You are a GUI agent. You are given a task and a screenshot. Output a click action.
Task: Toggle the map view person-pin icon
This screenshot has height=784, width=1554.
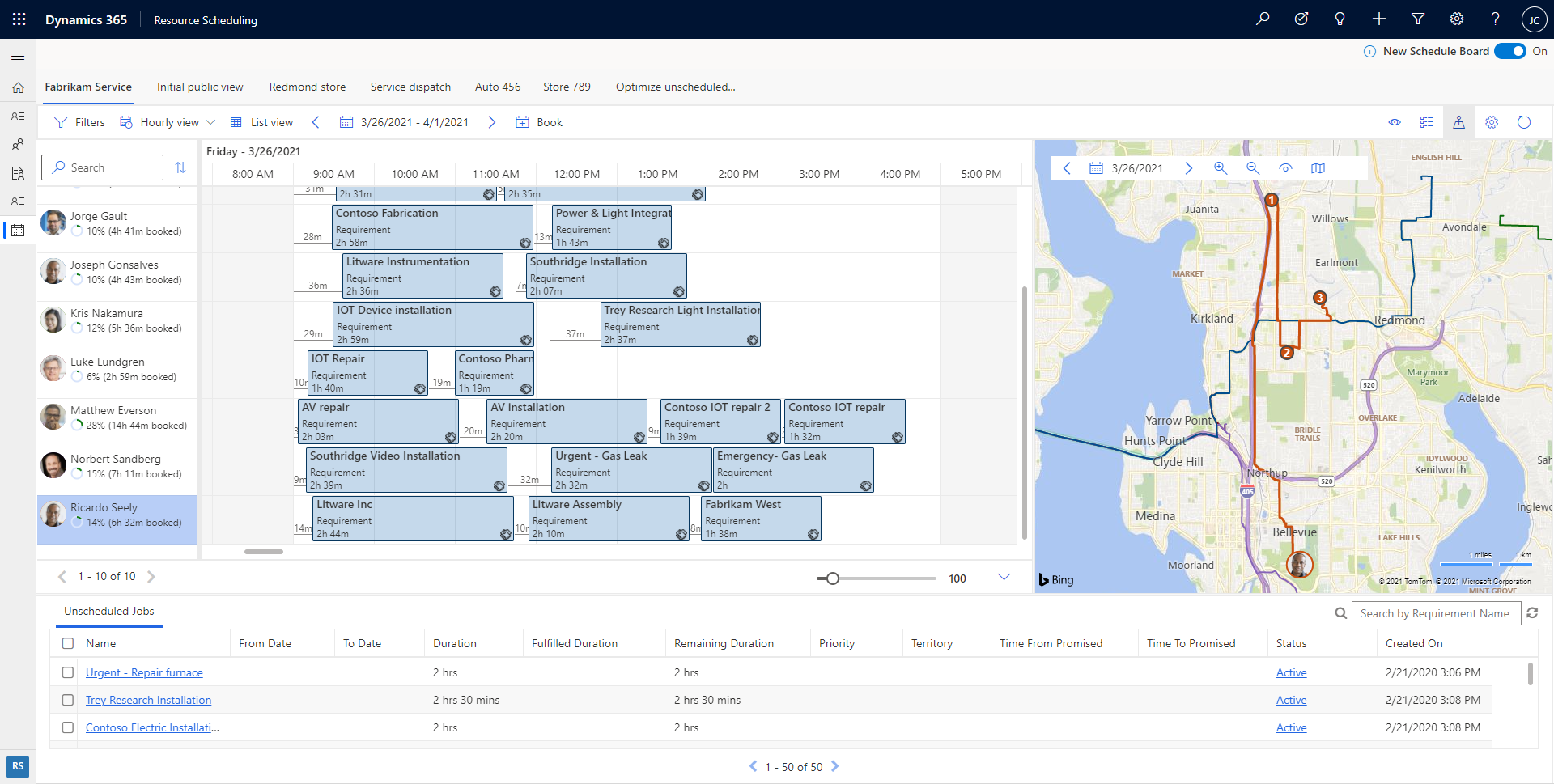click(x=1458, y=122)
